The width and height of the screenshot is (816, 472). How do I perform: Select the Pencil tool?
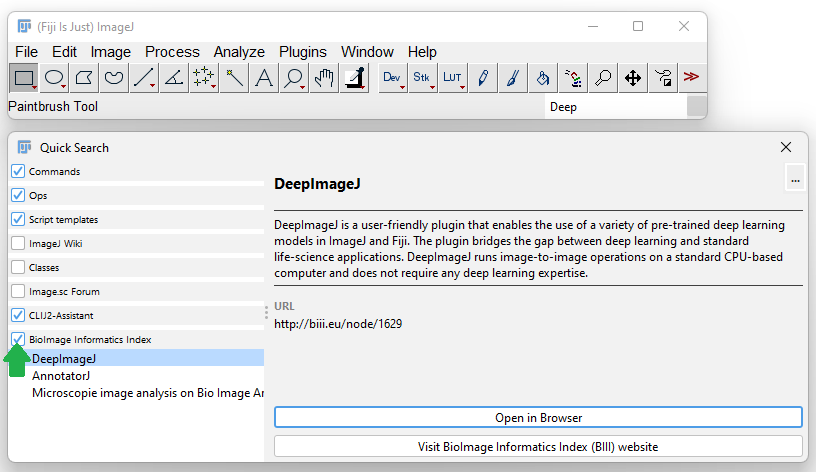[x=482, y=78]
